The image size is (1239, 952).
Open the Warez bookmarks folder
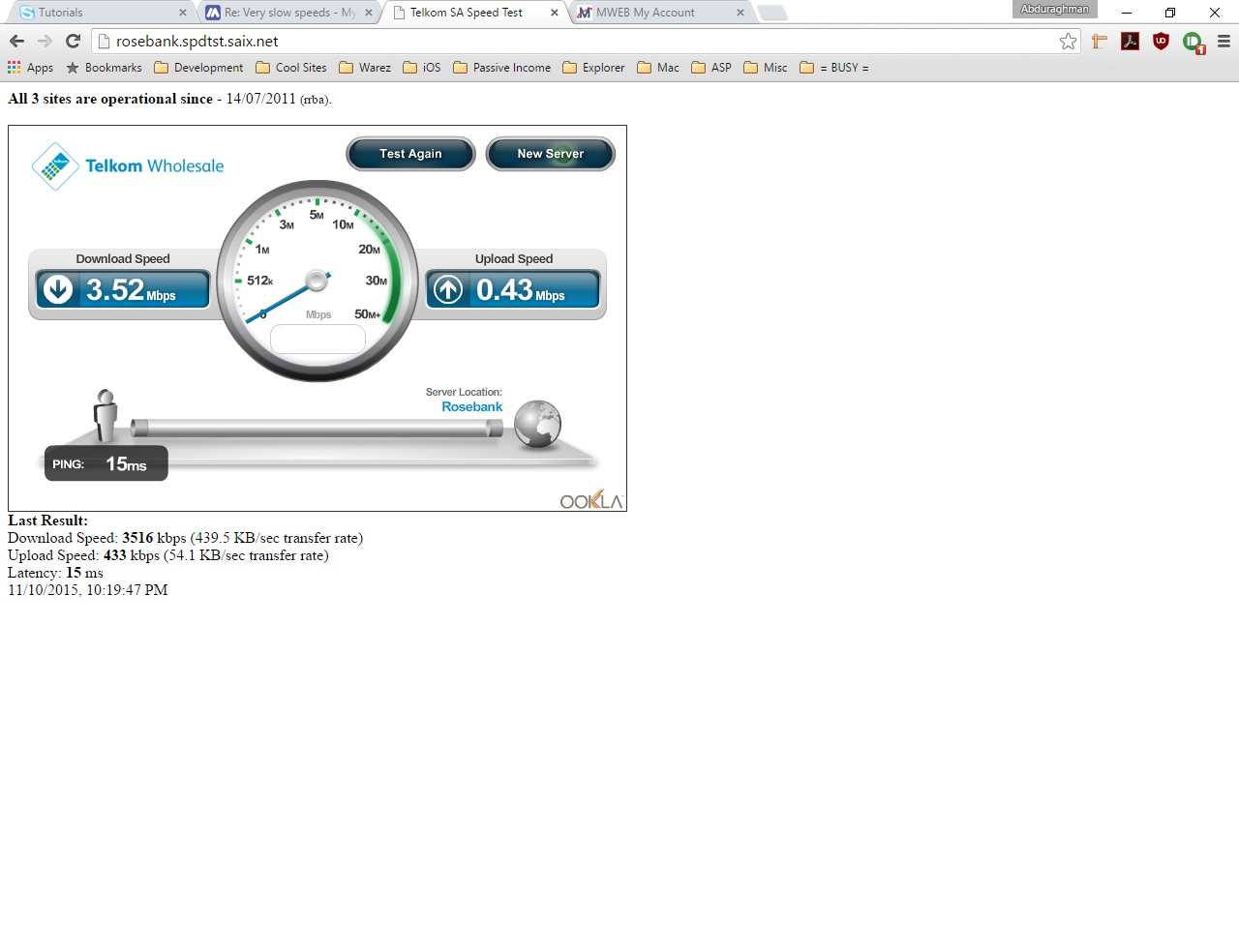tap(365, 68)
